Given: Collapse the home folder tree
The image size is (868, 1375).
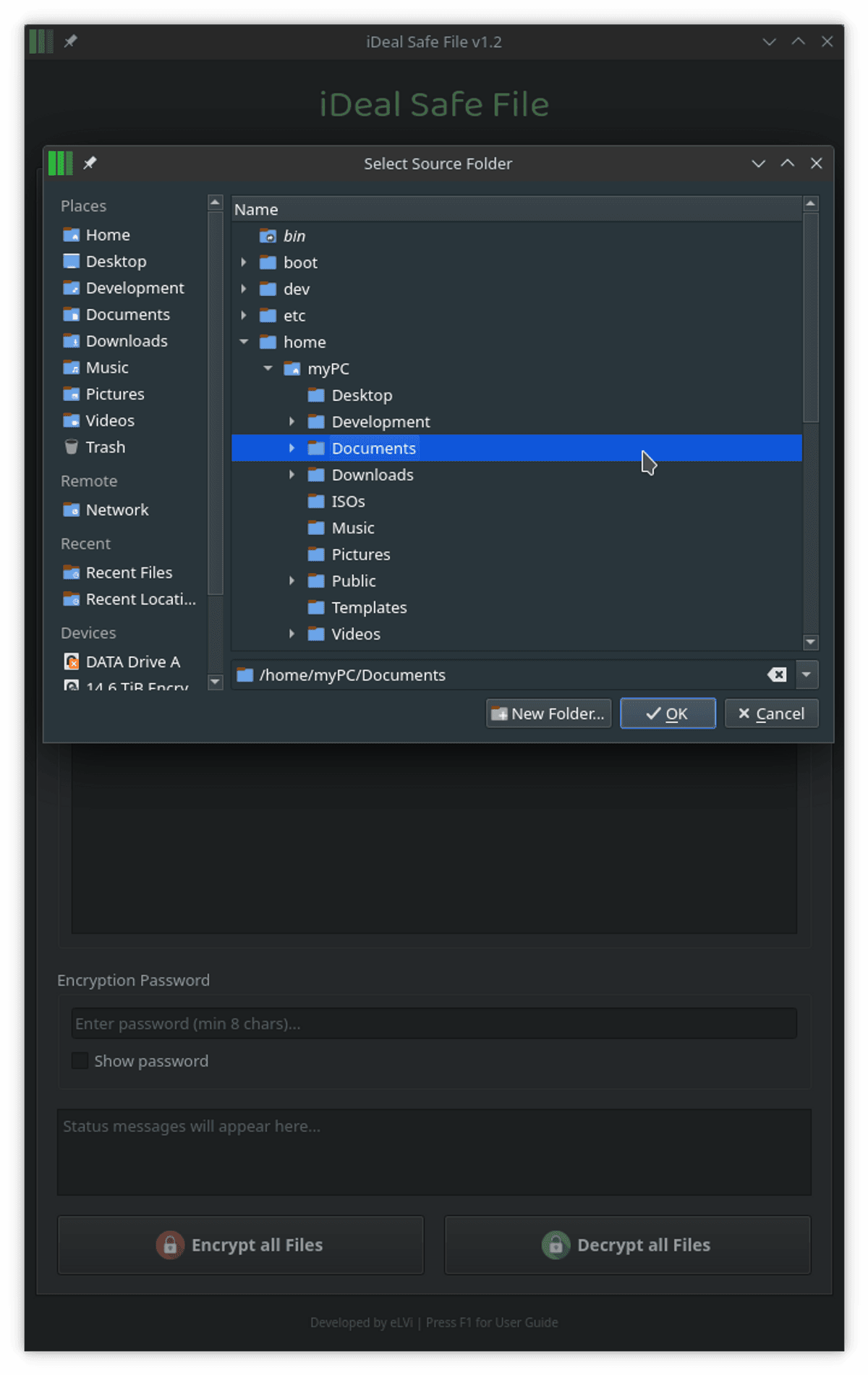Looking at the screenshot, I should coord(244,342).
